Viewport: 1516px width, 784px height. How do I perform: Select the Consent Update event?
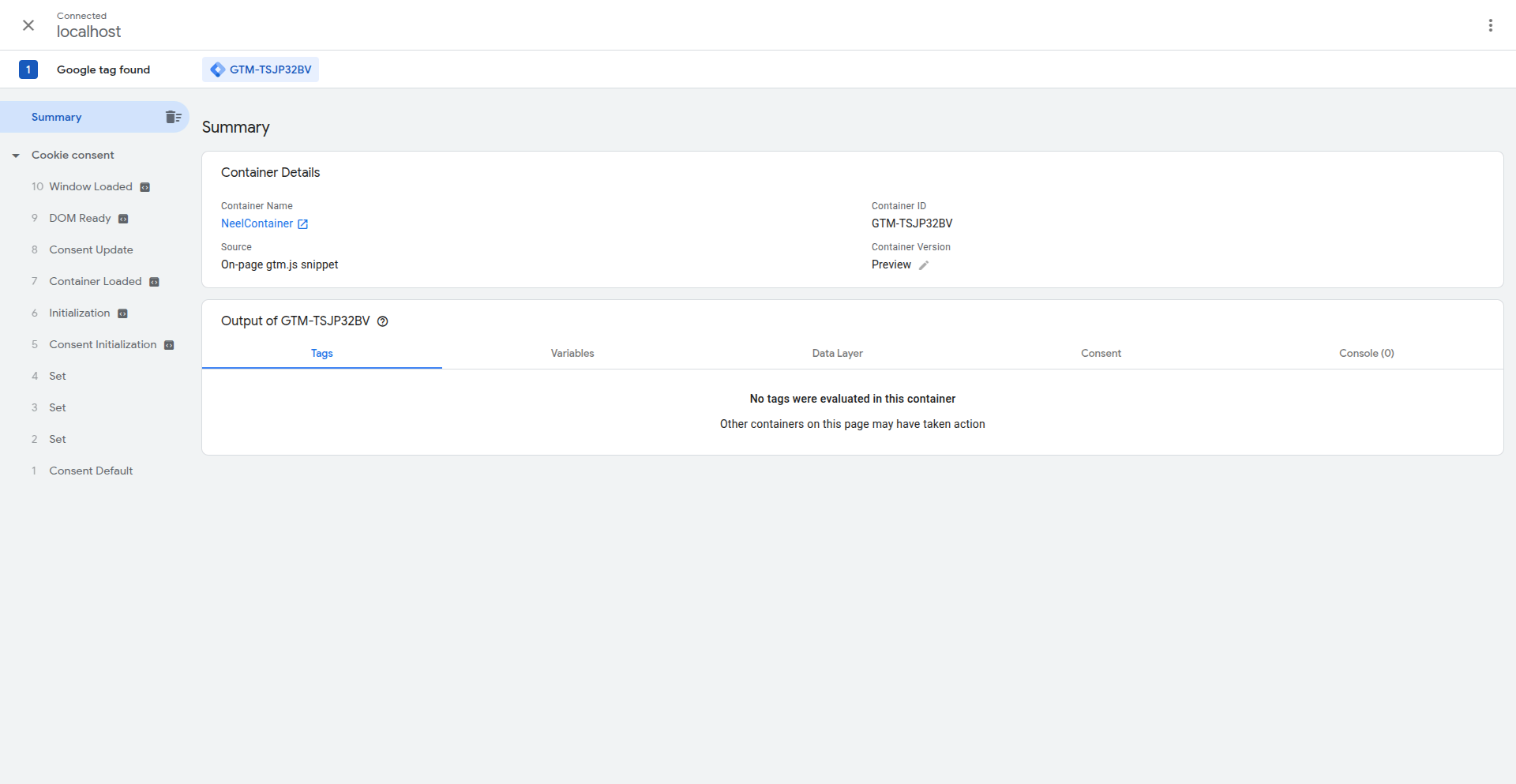[92, 249]
